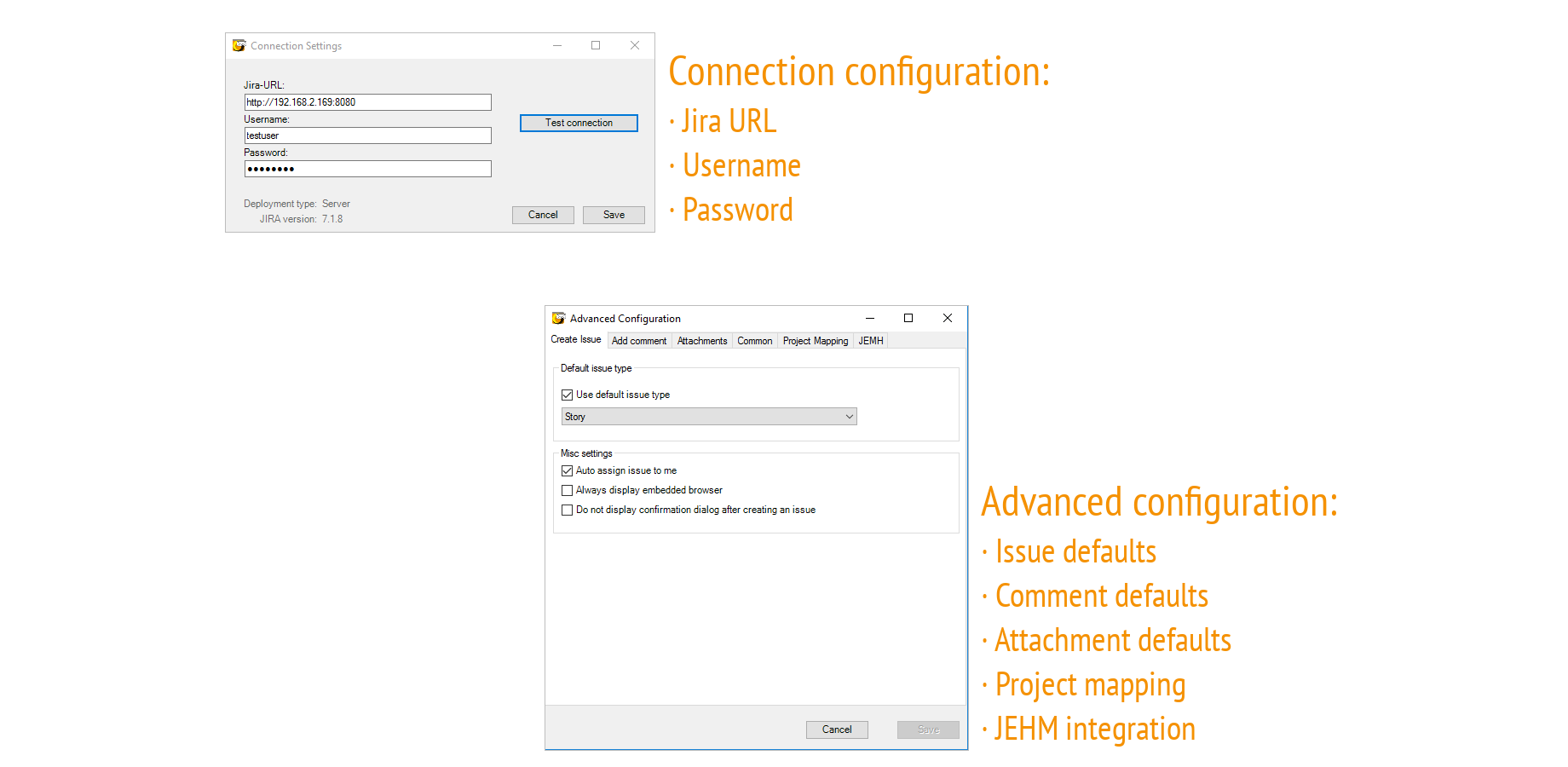
Task: Click the Jira-URL input field
Action: point(367,102)
